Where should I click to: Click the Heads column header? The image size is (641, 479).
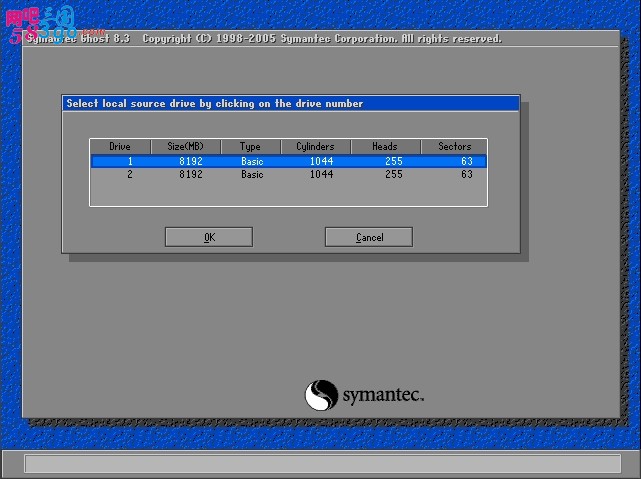(x=385, y=146)
